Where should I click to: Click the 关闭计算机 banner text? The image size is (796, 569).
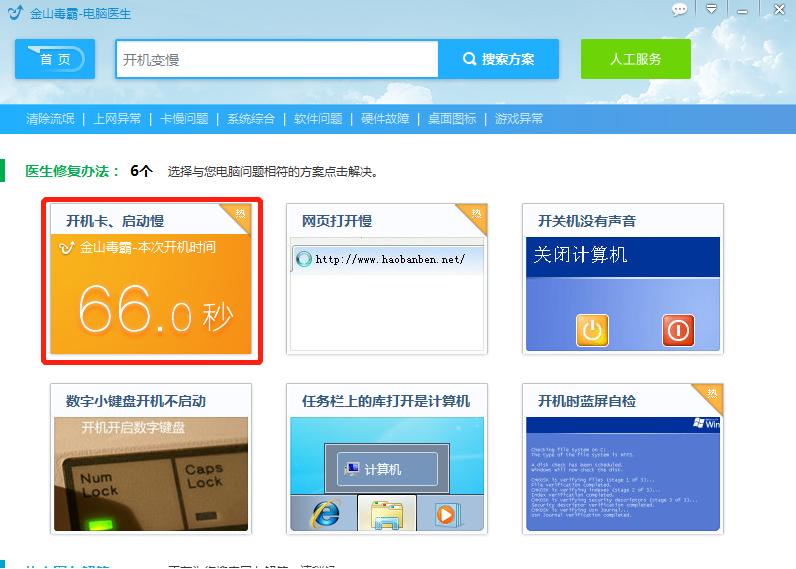coord(580,254)
